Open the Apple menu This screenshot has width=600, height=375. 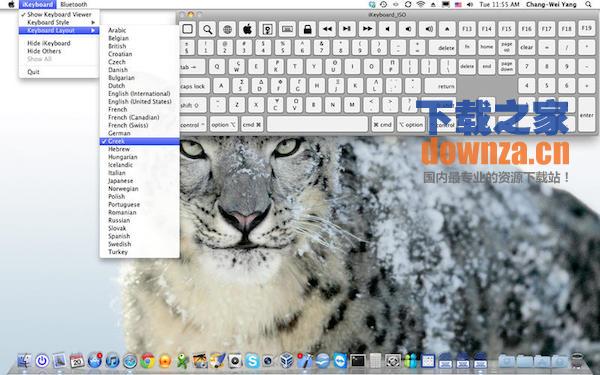click(x=11, y=4)
